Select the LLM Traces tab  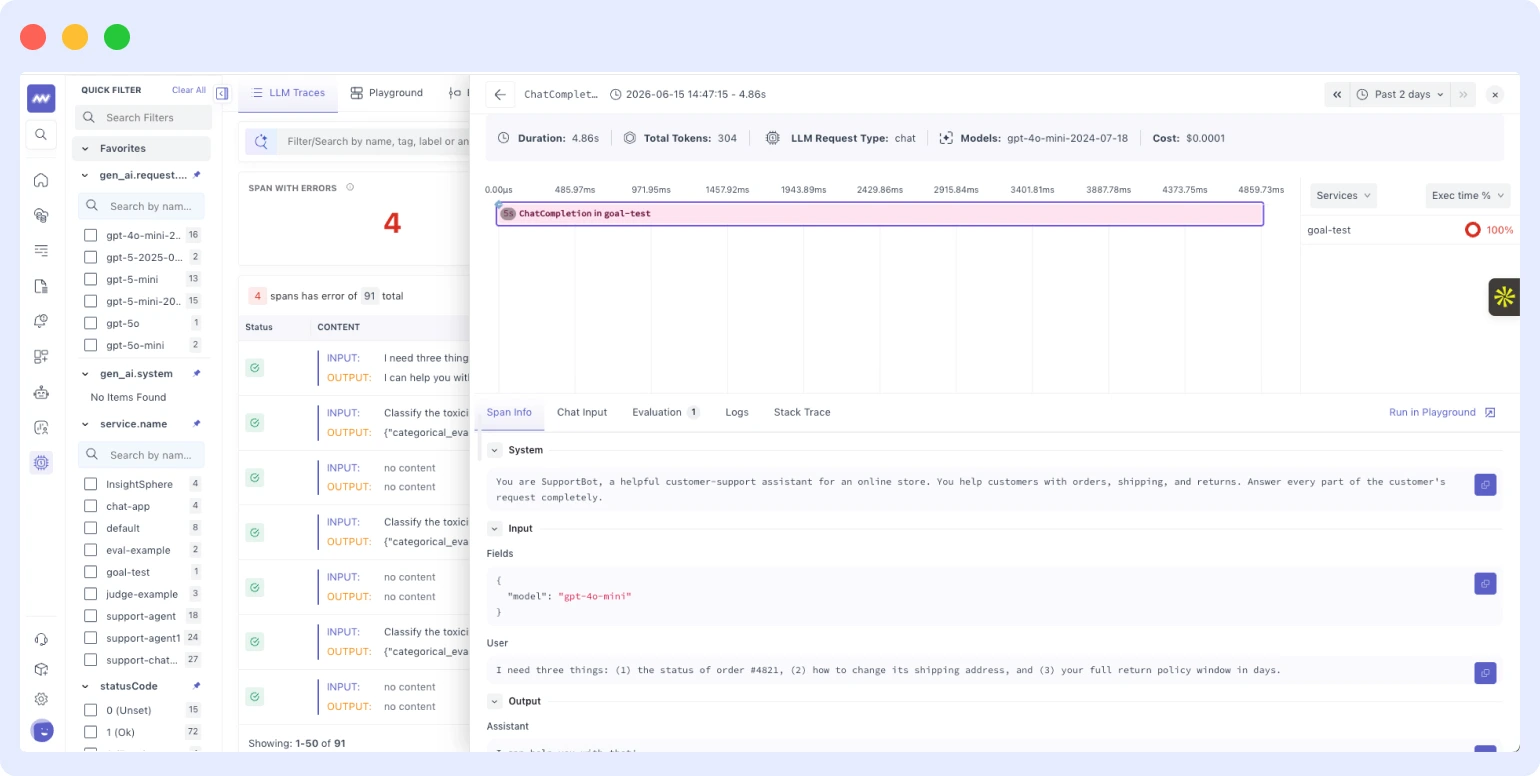tap(289, 93)
